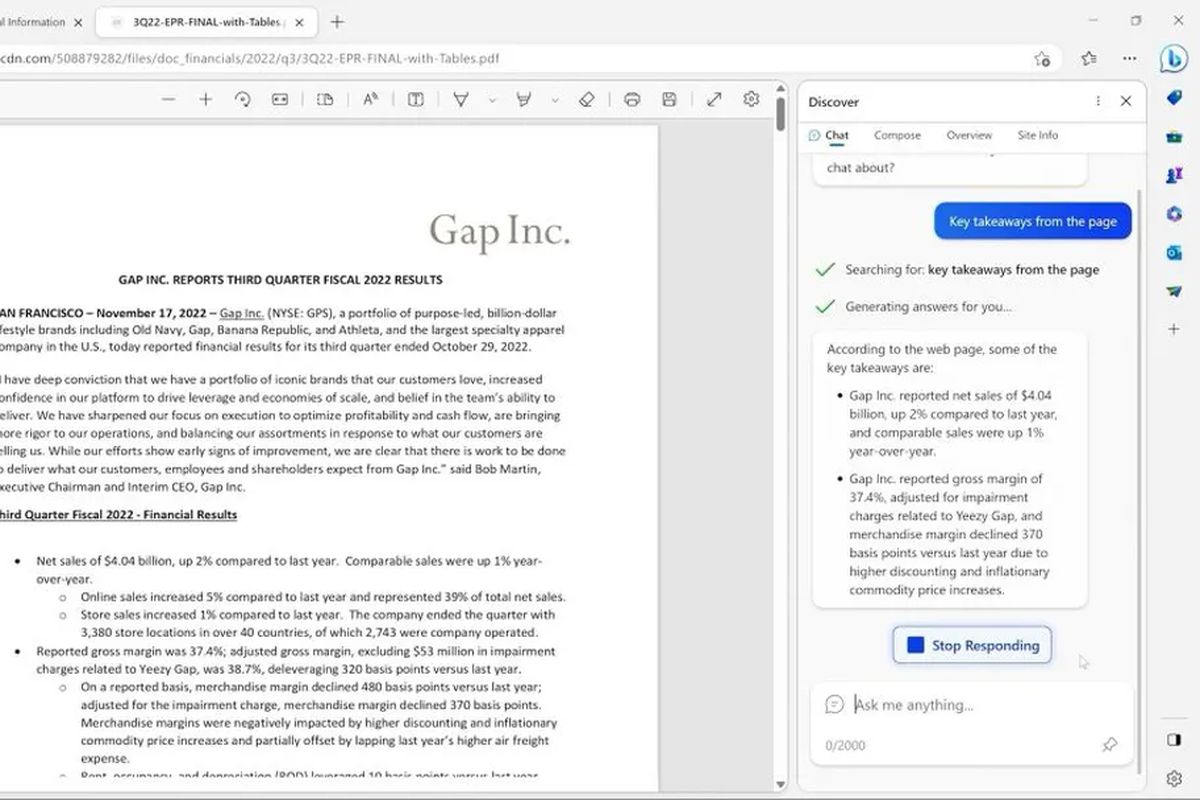The width and height of the screenshot is (1200, 800).
Task: Rotate the PDF page
Action: (x=242, y=99)
